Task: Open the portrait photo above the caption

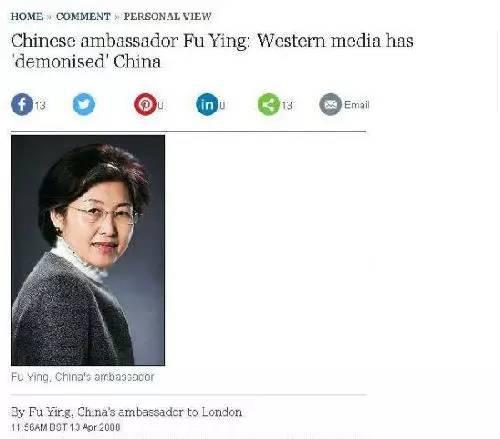Action: (x=88, y=250)
